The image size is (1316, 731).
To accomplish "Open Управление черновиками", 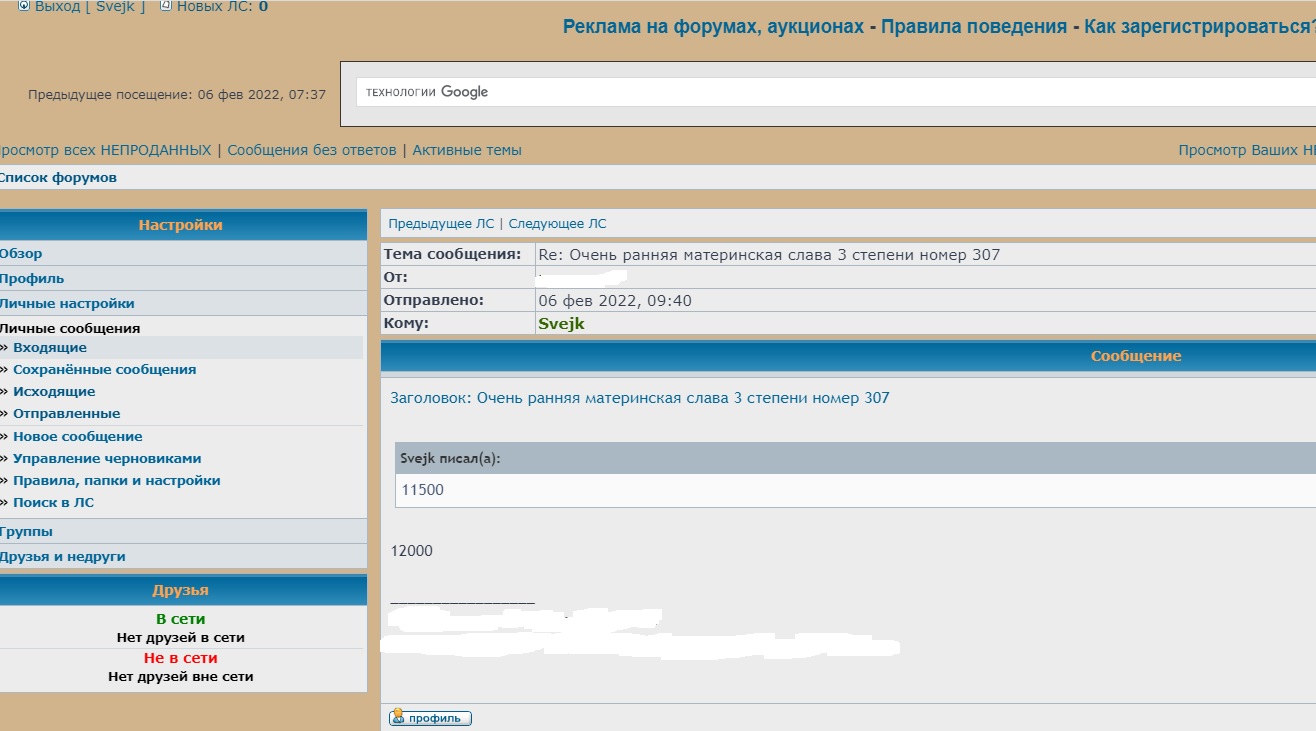I will point(107,459).
